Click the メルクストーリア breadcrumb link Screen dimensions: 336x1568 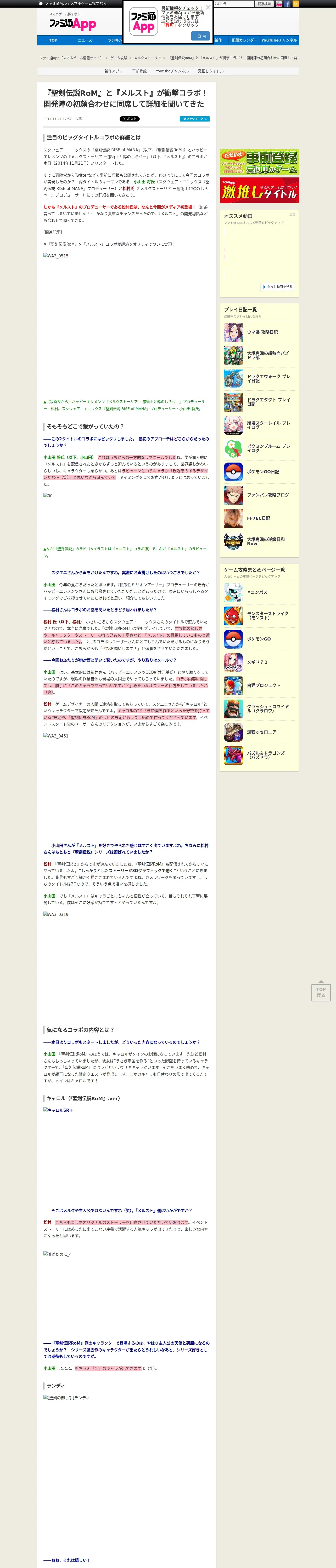148,58
